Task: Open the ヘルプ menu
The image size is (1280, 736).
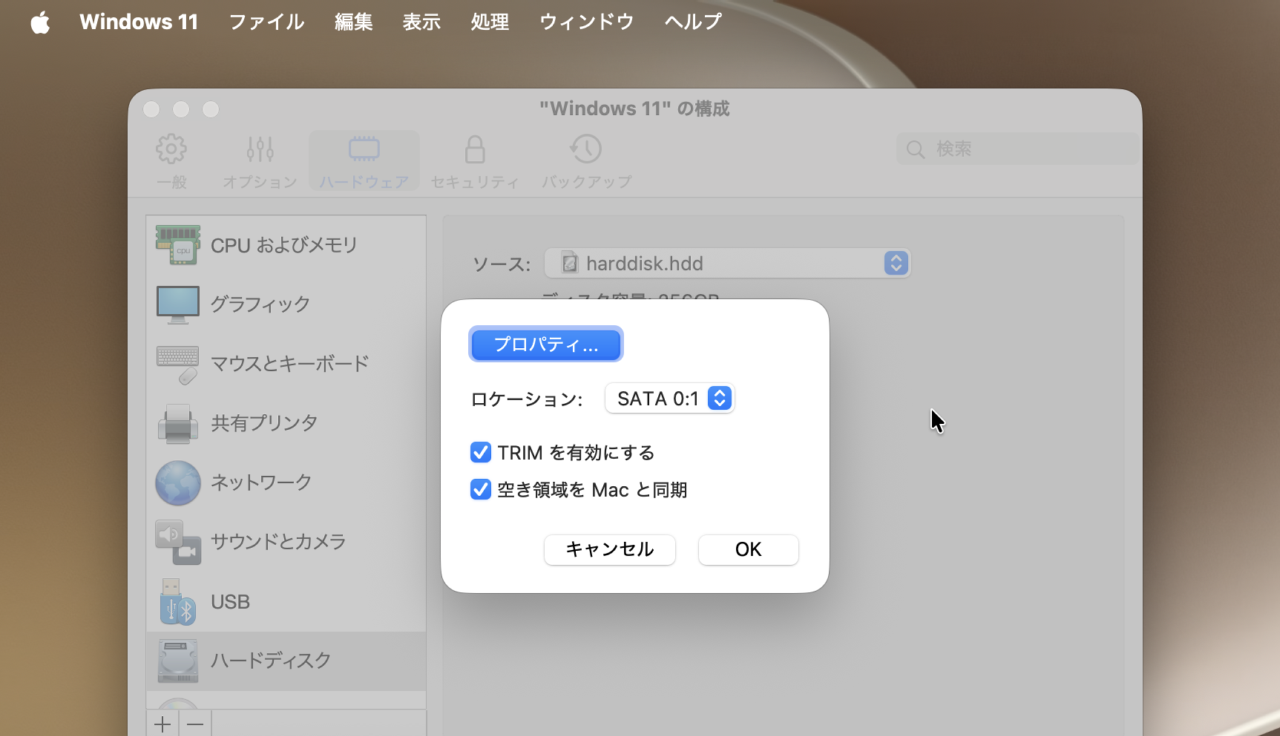Action: point(693,22)
